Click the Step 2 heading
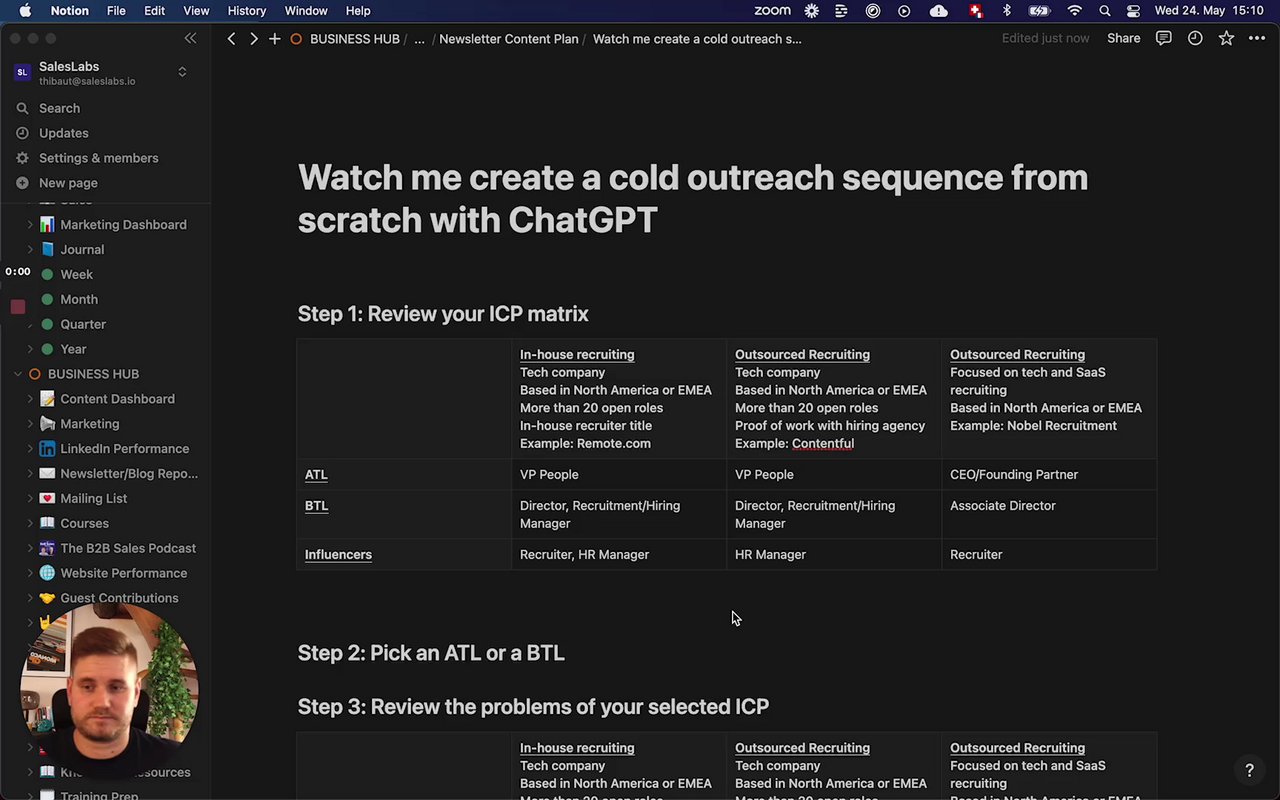Image resolution: width=1280 pixels, height=800 pixels. coord(431,653)
